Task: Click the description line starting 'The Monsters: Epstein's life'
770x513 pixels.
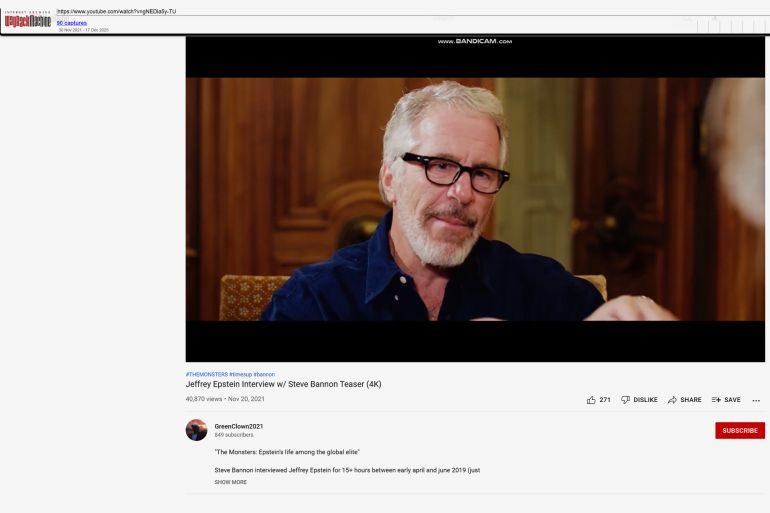Action: pos(287,452)
